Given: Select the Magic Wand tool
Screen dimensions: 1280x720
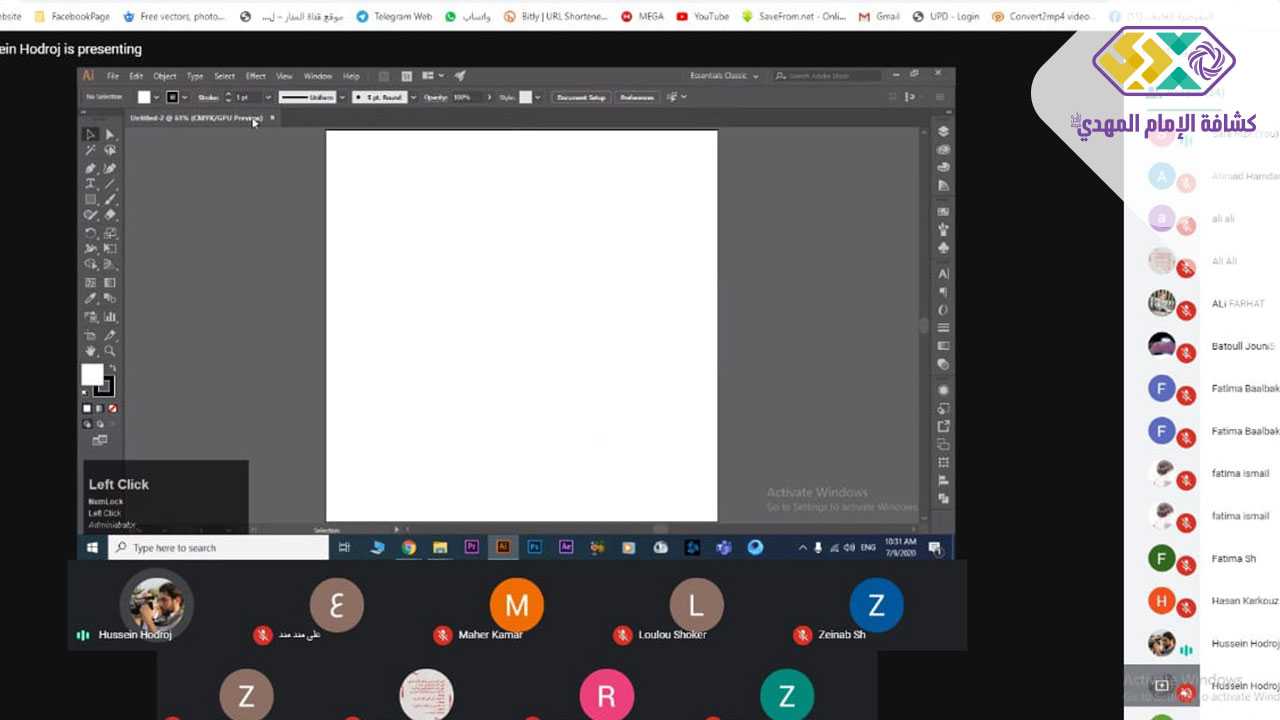Looking at the screenshot, I should tap(91, 151).
